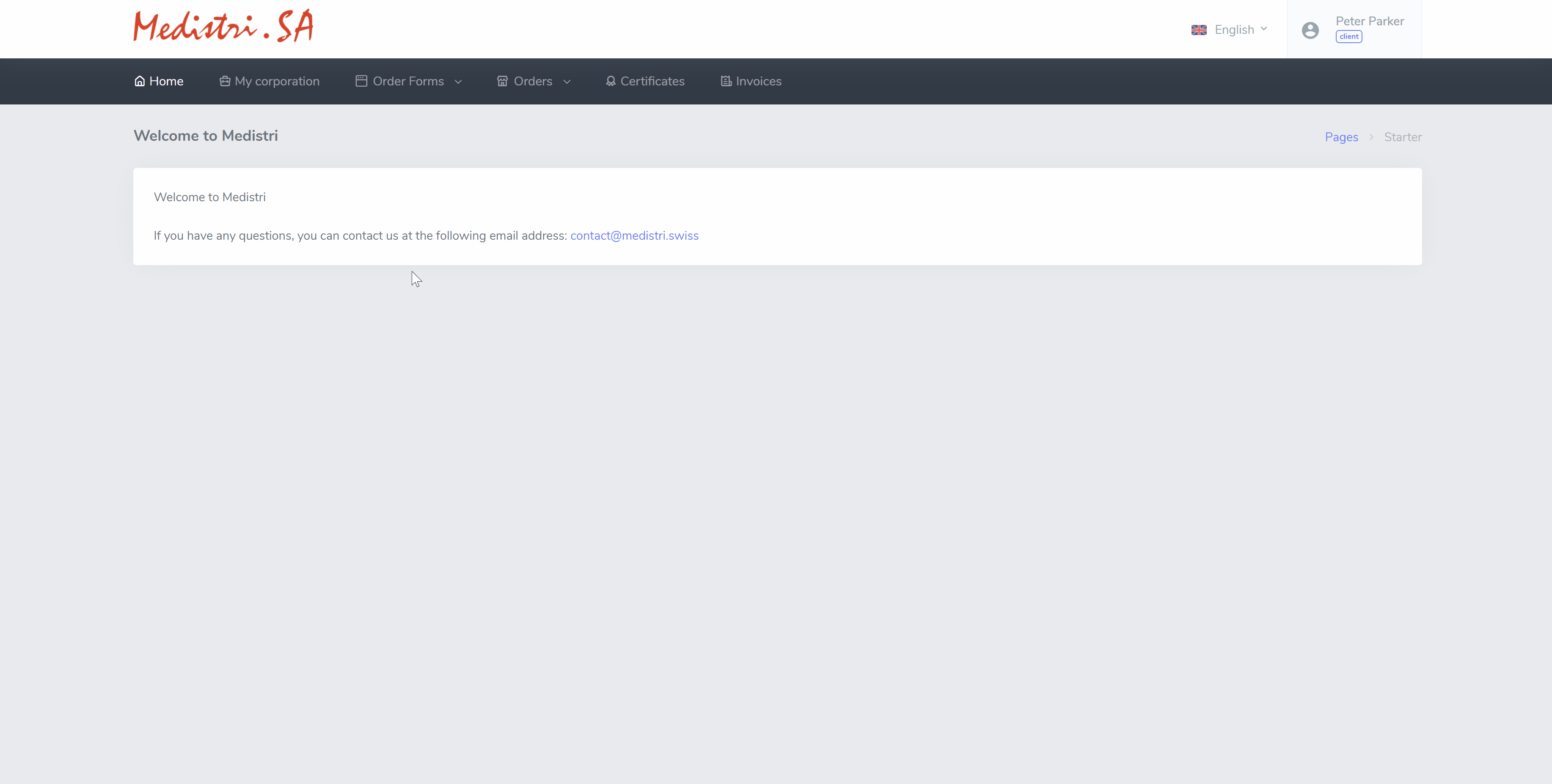Click the UK flag language icon
Image resolution: width=1552 pixels, height=784 pixels.
[x=1199, y=30]
